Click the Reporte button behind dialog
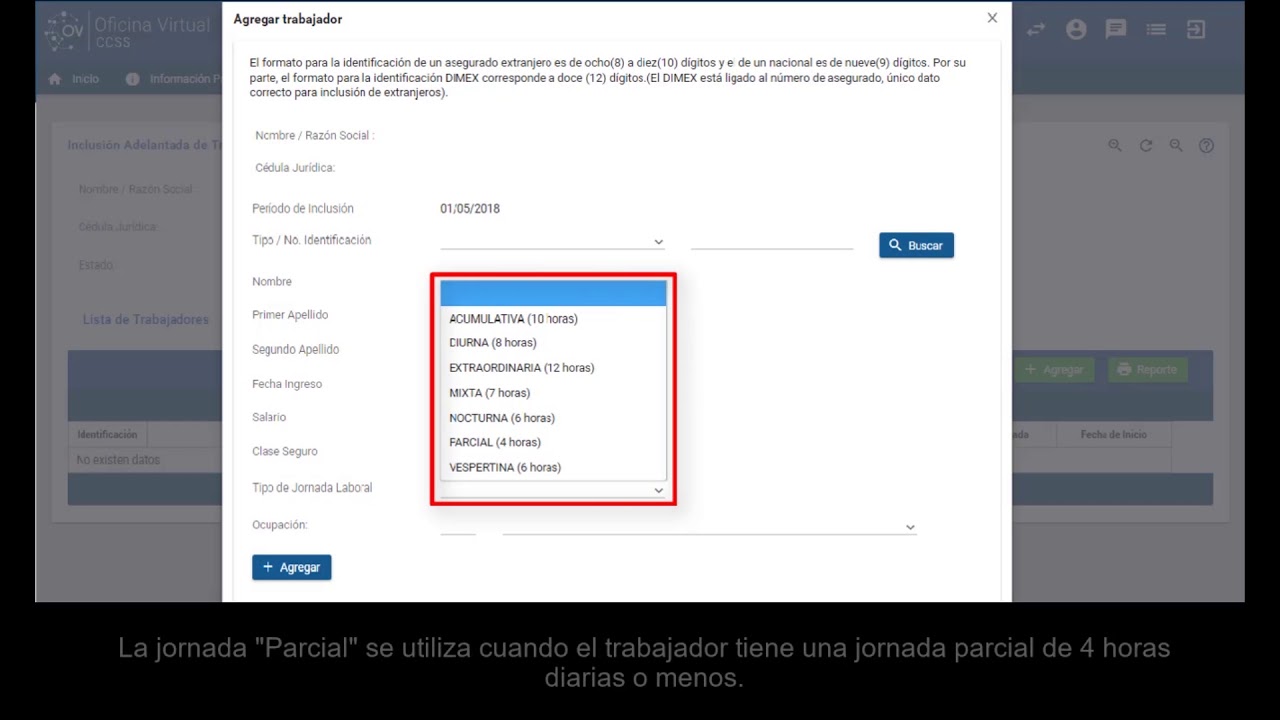 [x=1147, y=369]
